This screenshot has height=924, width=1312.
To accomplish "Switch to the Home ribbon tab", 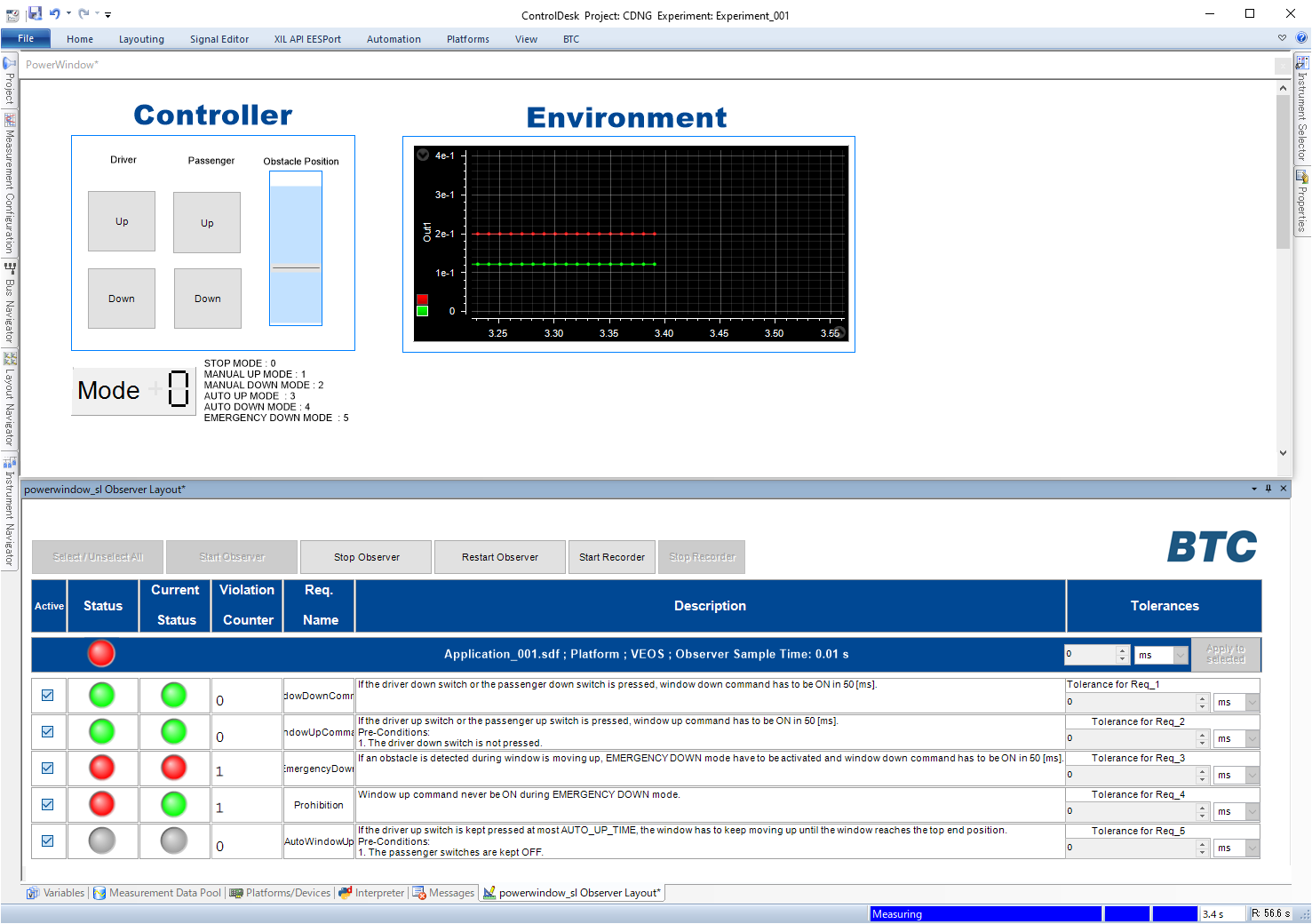I will click(x=80, y=39).
